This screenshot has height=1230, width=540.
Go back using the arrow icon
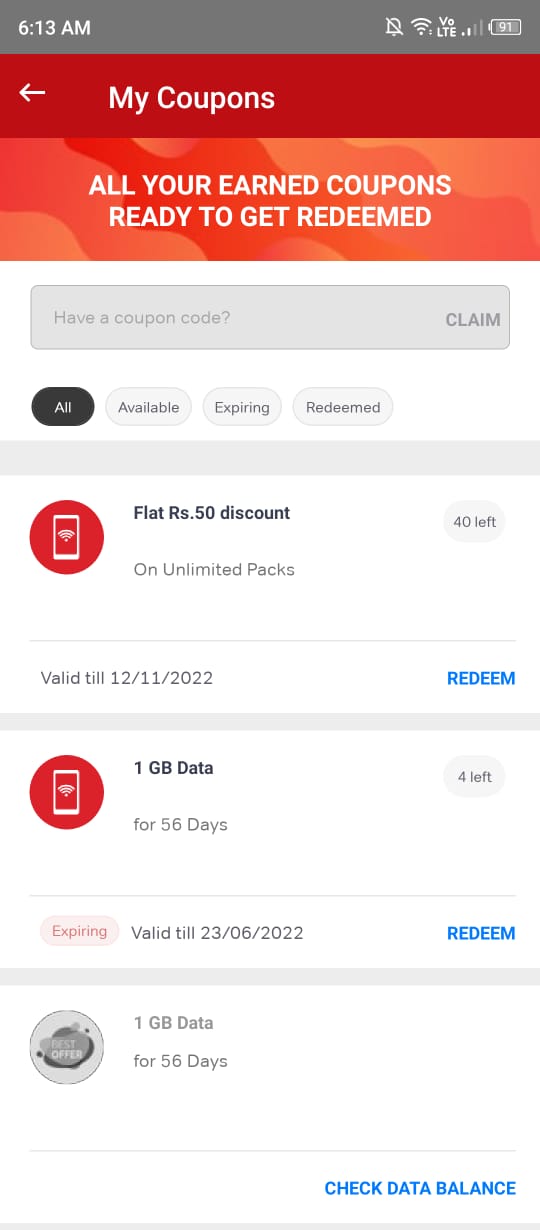32,93
